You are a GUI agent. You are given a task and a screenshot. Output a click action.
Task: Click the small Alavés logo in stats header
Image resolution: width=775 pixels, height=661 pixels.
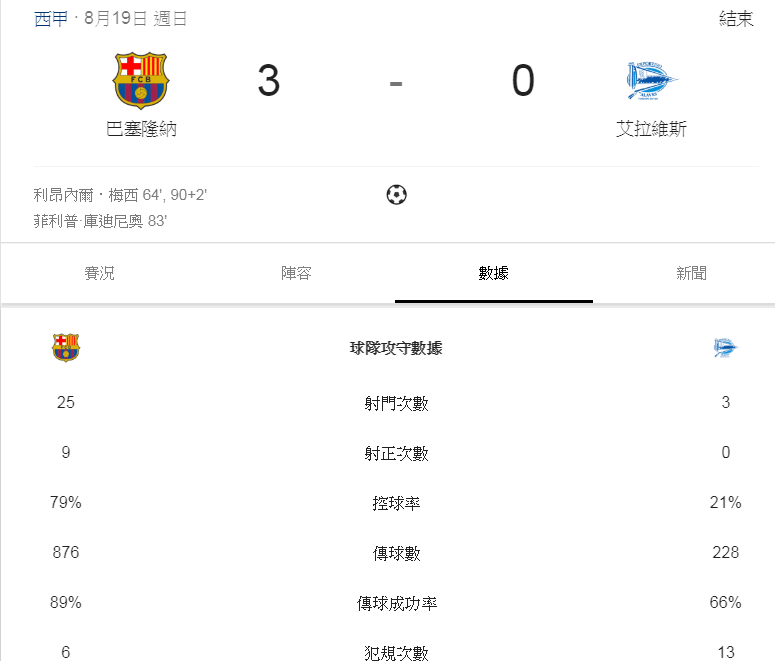point(726,348)
